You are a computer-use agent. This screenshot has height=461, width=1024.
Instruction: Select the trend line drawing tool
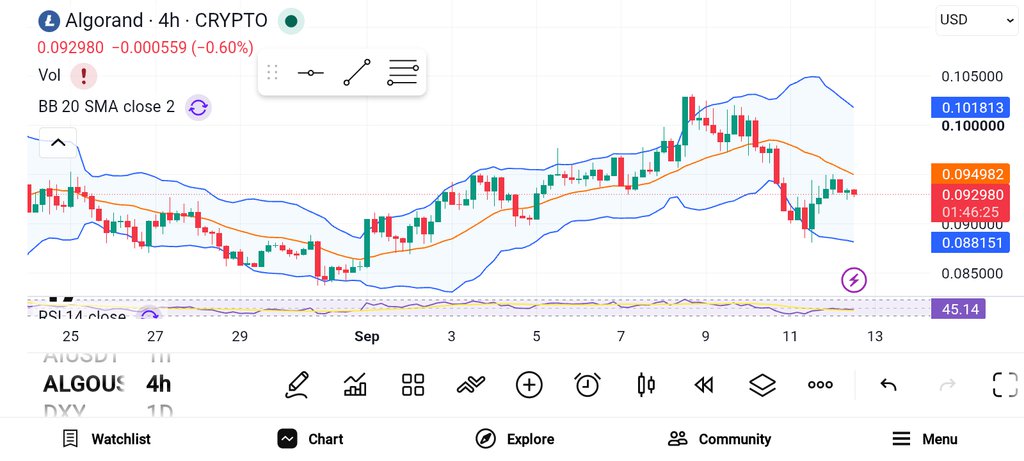[x=357, y=72]
